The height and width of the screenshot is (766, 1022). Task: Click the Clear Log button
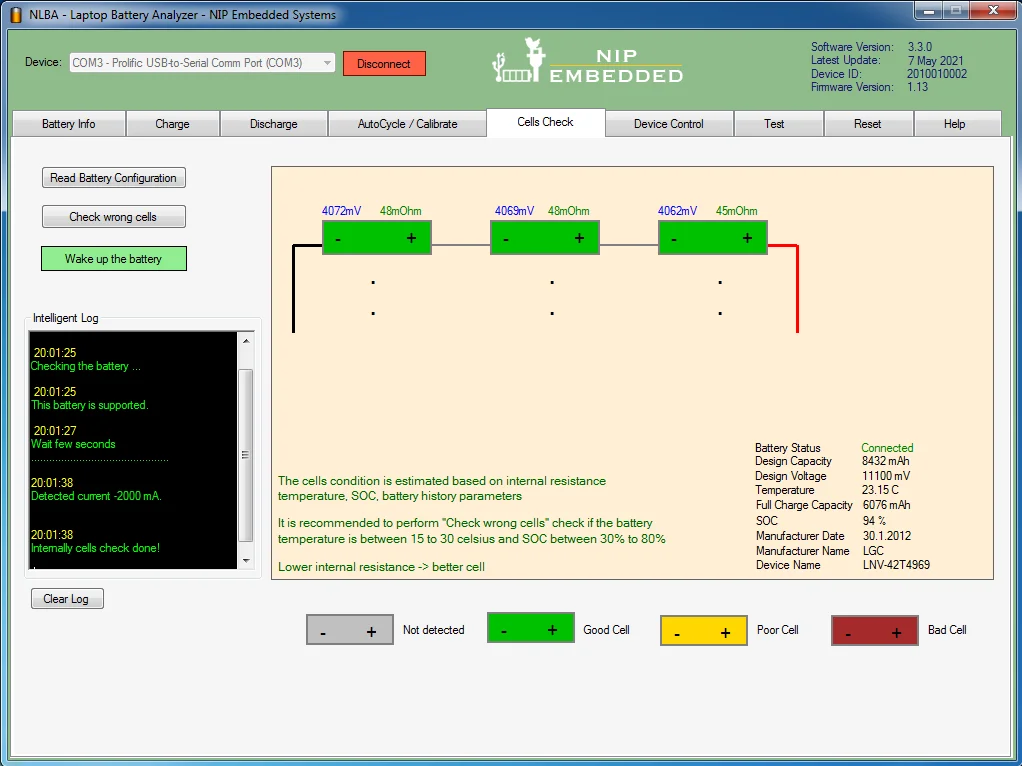tap(67, 599)
